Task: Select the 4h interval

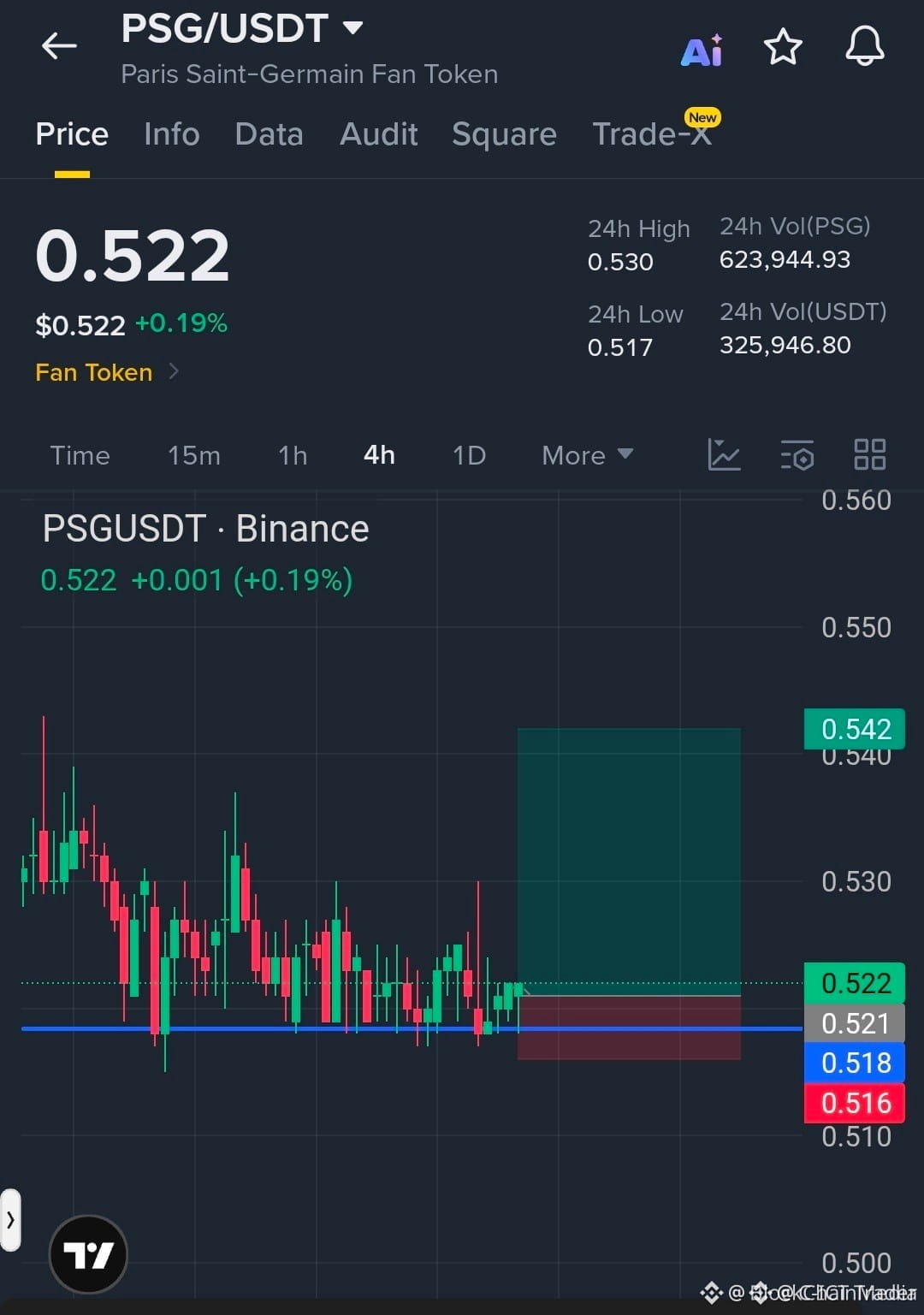Action: click(x=379, y=455)
